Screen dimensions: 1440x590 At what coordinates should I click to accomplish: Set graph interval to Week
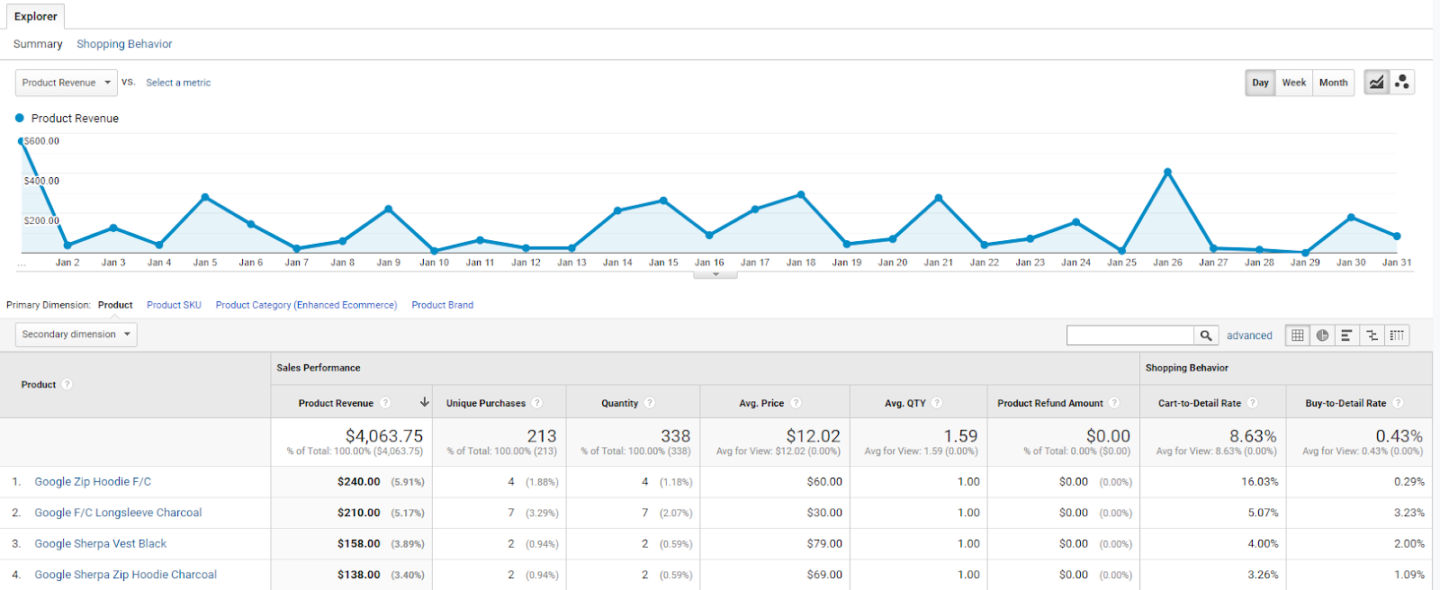click(x=1294, y=83)
